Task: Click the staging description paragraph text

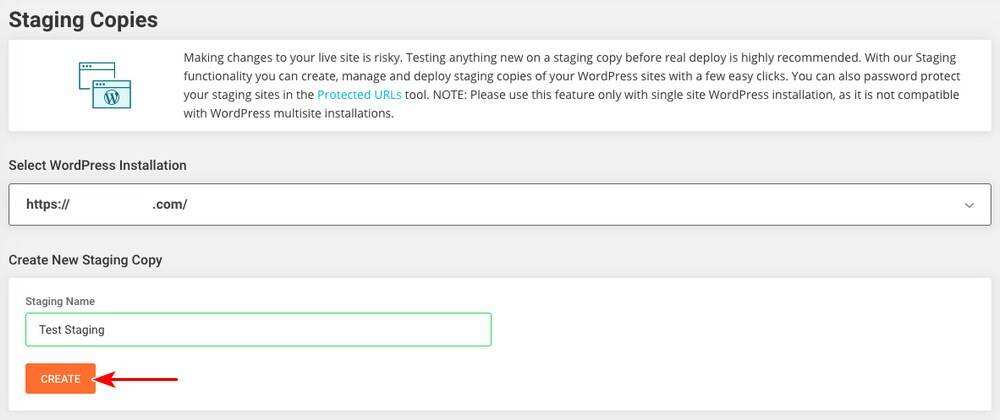Action: [570, 76]
